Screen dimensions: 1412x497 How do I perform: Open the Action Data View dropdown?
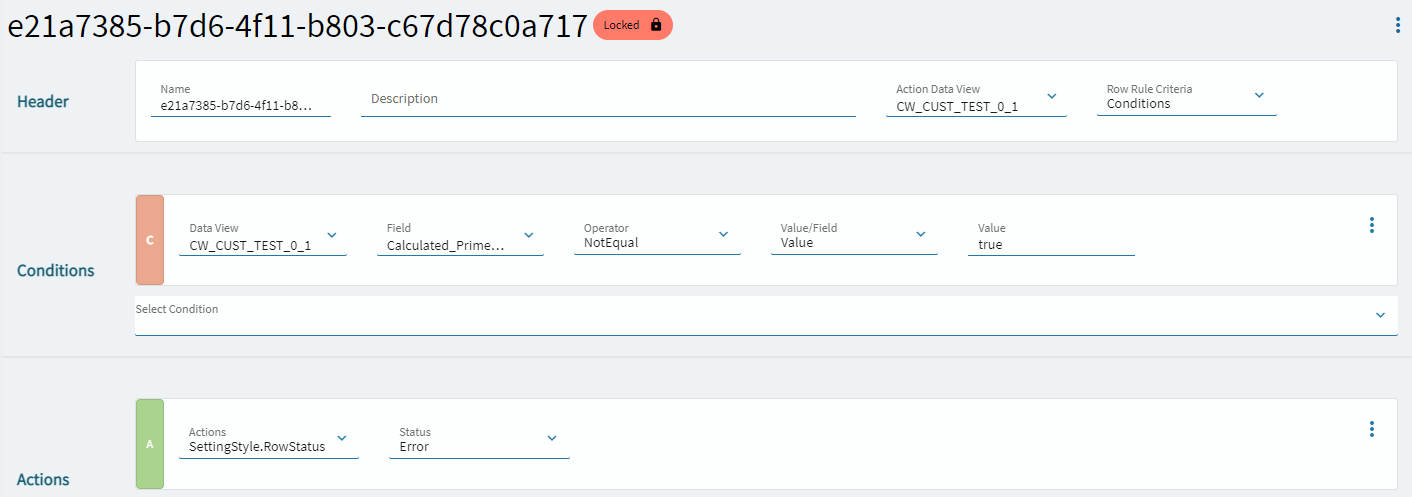click(976, 98)
